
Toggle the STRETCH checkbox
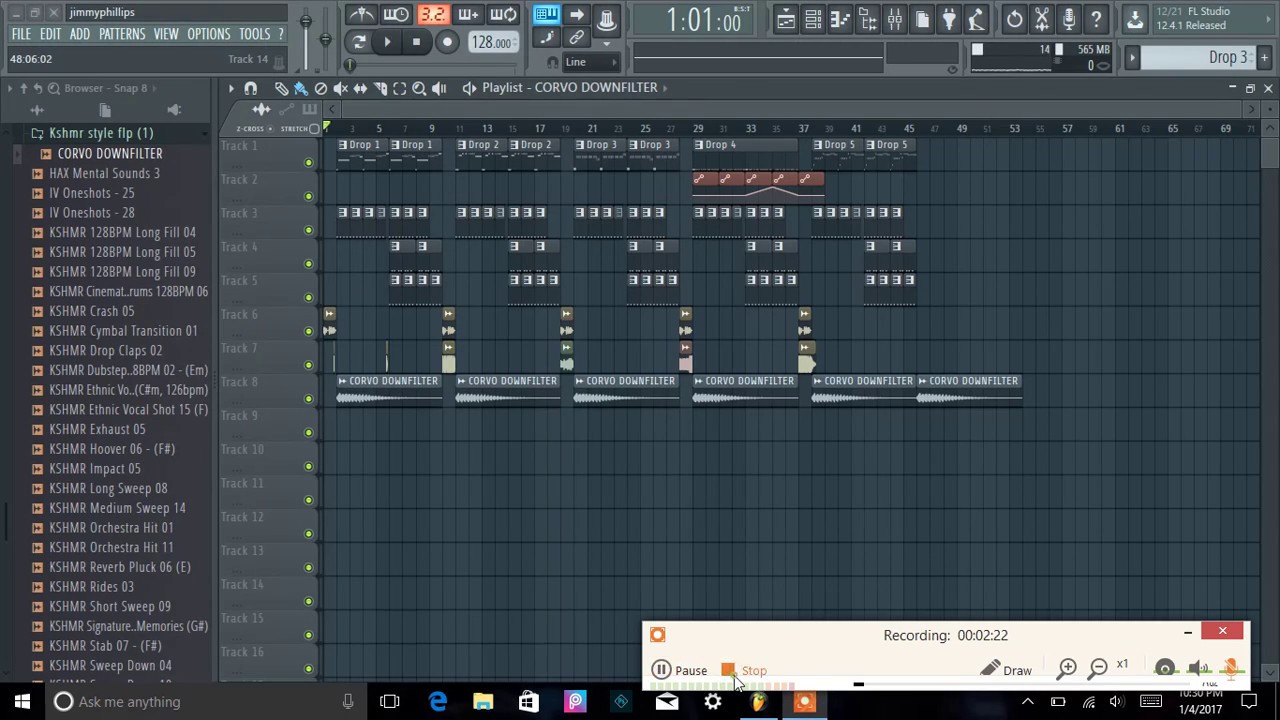coord(314,129)
